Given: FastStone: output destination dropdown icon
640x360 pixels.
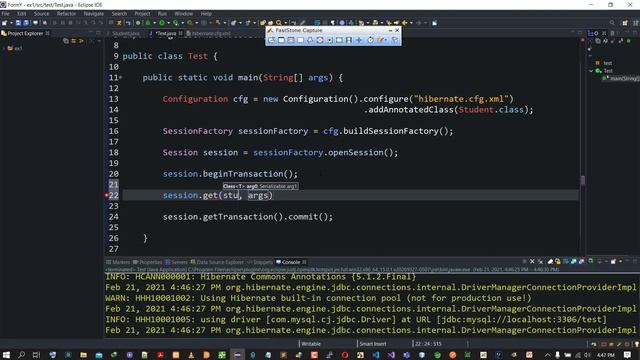Looking at the screenshot, I should (x=381, y=40).
